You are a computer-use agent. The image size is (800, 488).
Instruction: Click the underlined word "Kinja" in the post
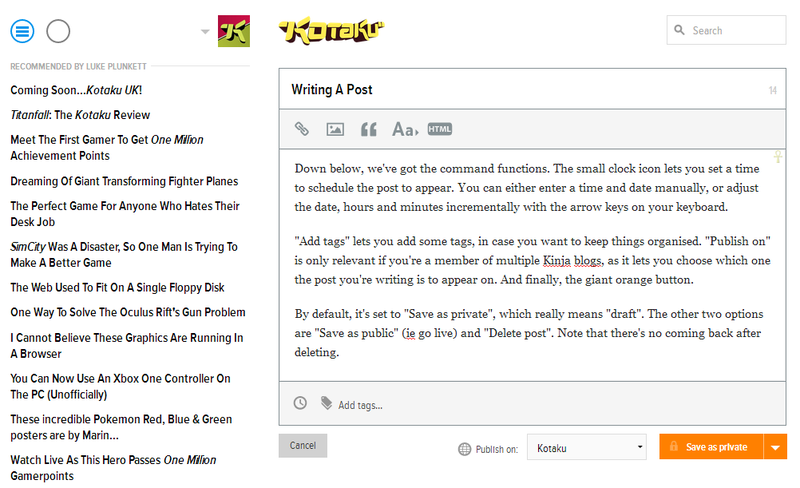tap(556, 261)
